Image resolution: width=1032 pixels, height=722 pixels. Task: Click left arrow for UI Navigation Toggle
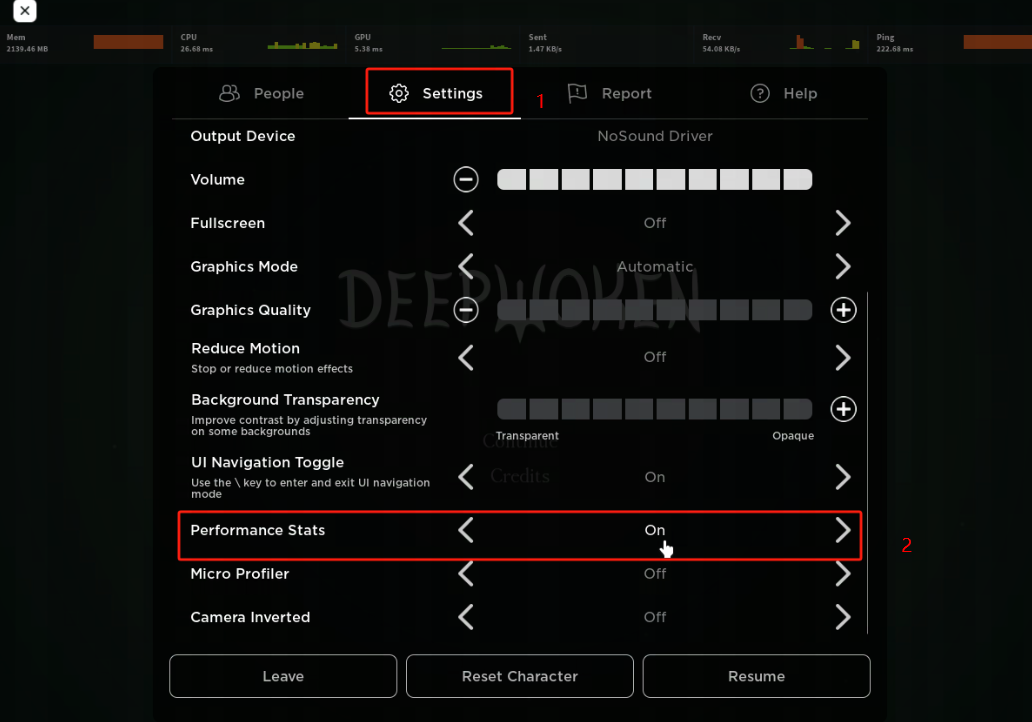click(x=466, y=477)
